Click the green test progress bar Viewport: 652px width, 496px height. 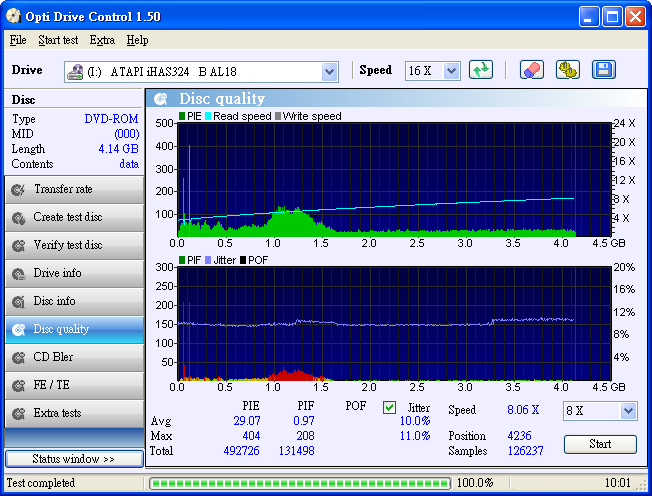(x=300, y=483)
